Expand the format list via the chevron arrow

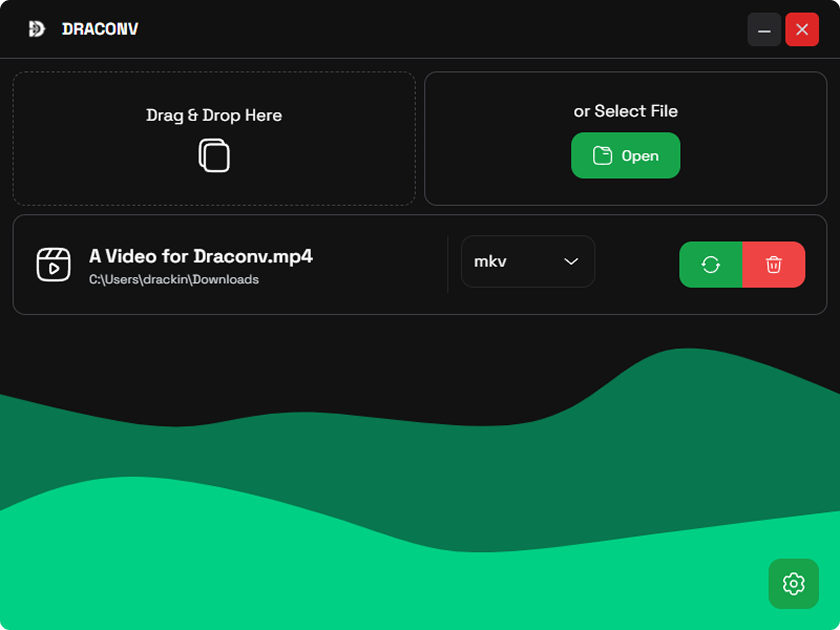[570, 261]
